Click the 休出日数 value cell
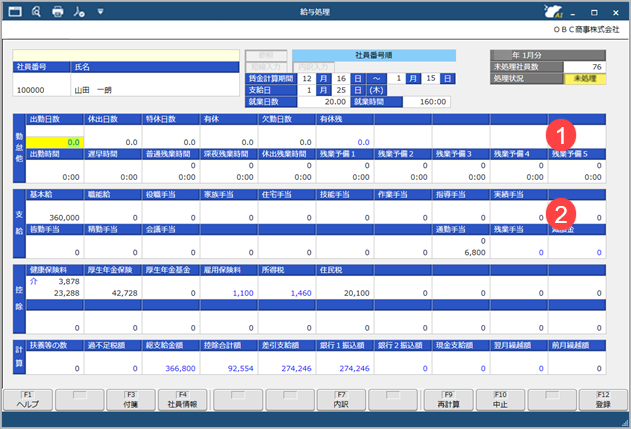The width and height of the screenshot is (631, 429). 113,137
